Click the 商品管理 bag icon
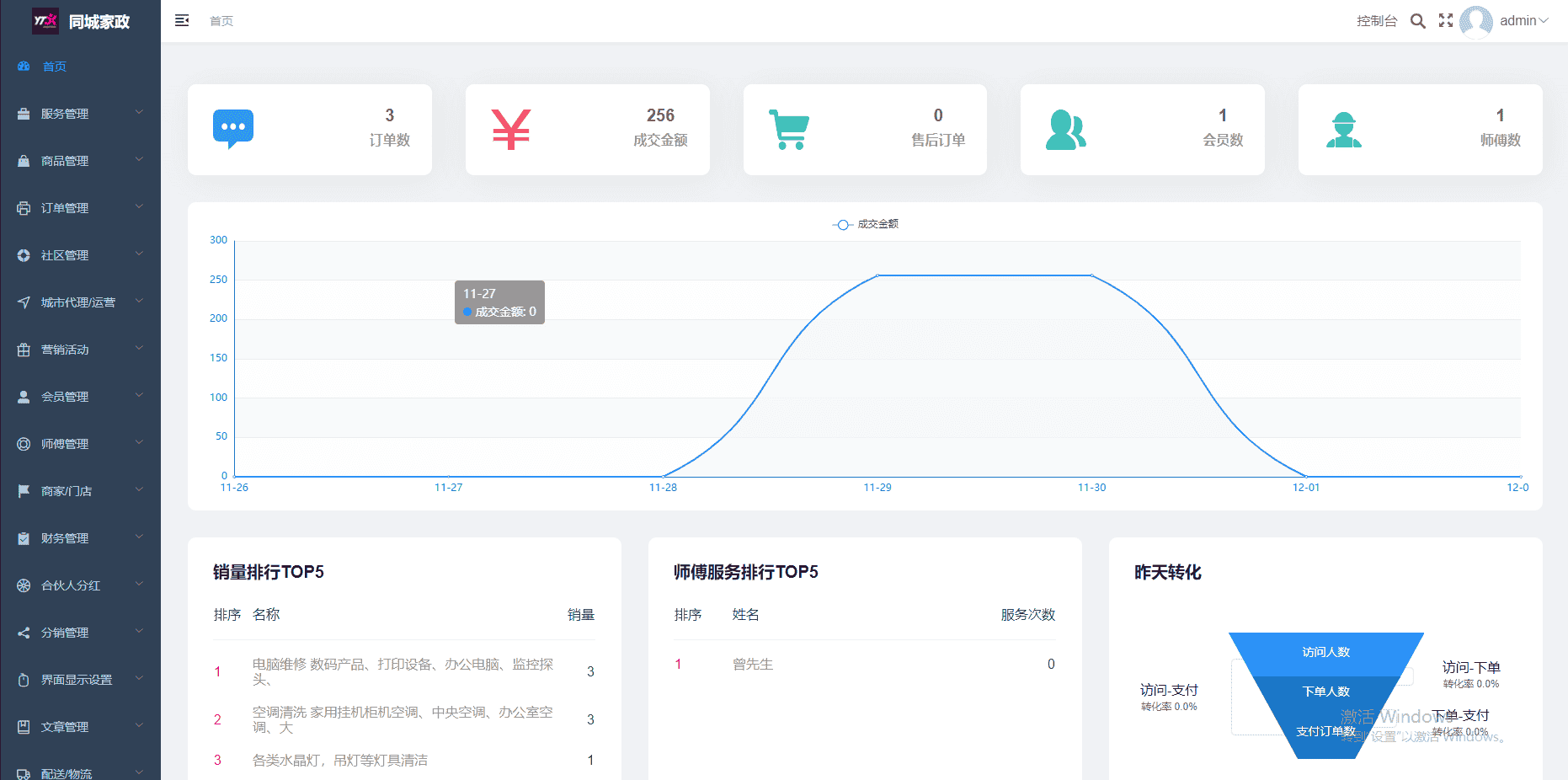 coord(24,161)
